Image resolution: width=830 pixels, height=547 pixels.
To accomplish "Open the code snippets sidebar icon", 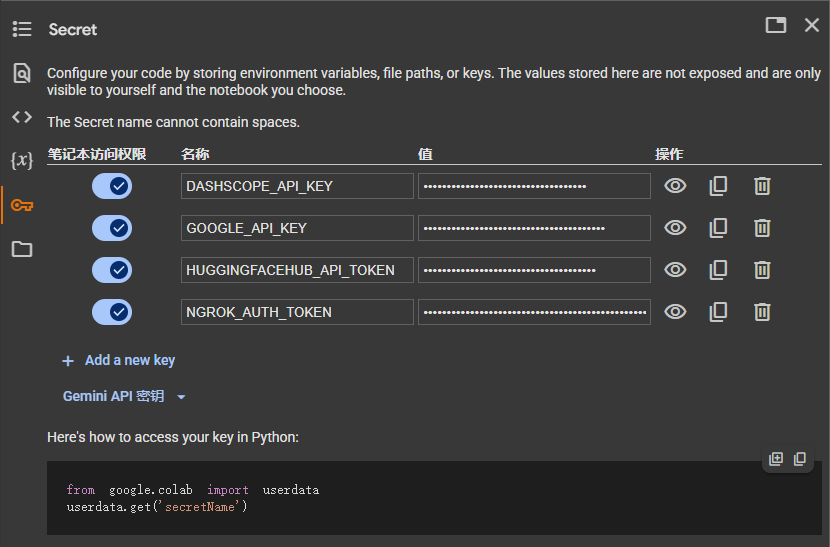I will [x=22, y=116].
